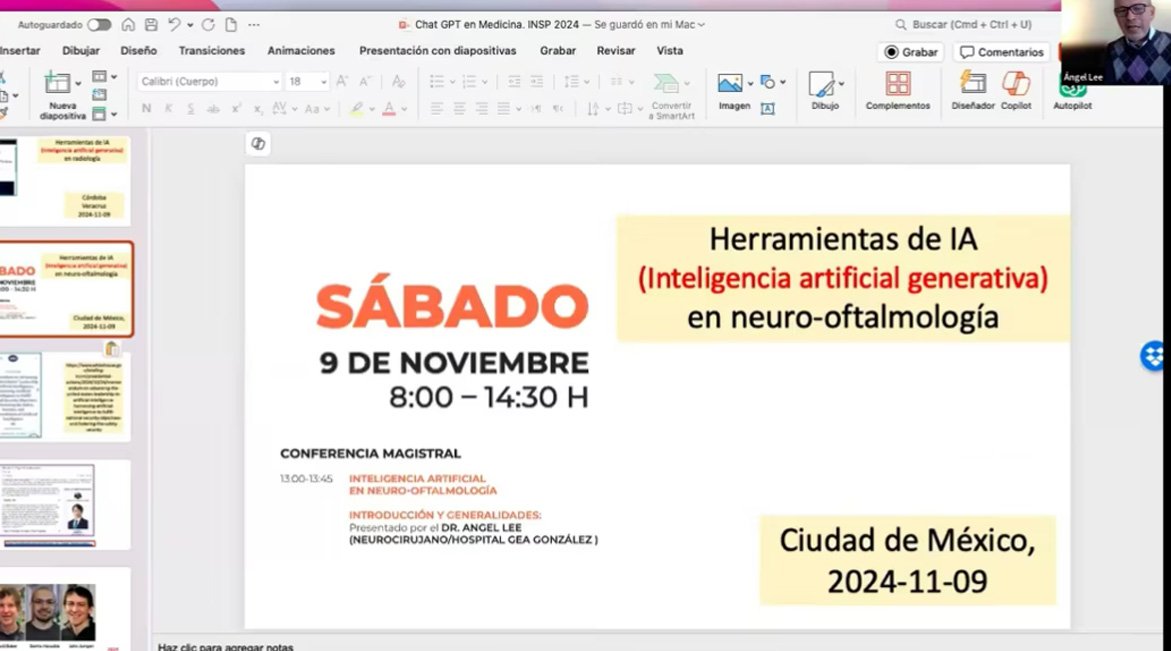The image size is (1171, 651).
Task: Click the Home icon in title bar
Action: coord(128,24)
